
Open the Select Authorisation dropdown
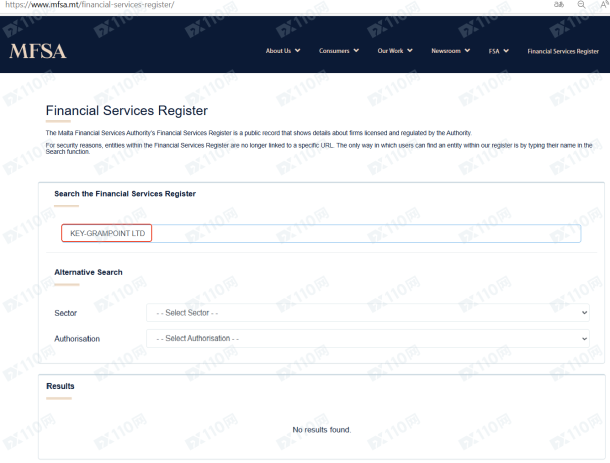pos(368,338)
